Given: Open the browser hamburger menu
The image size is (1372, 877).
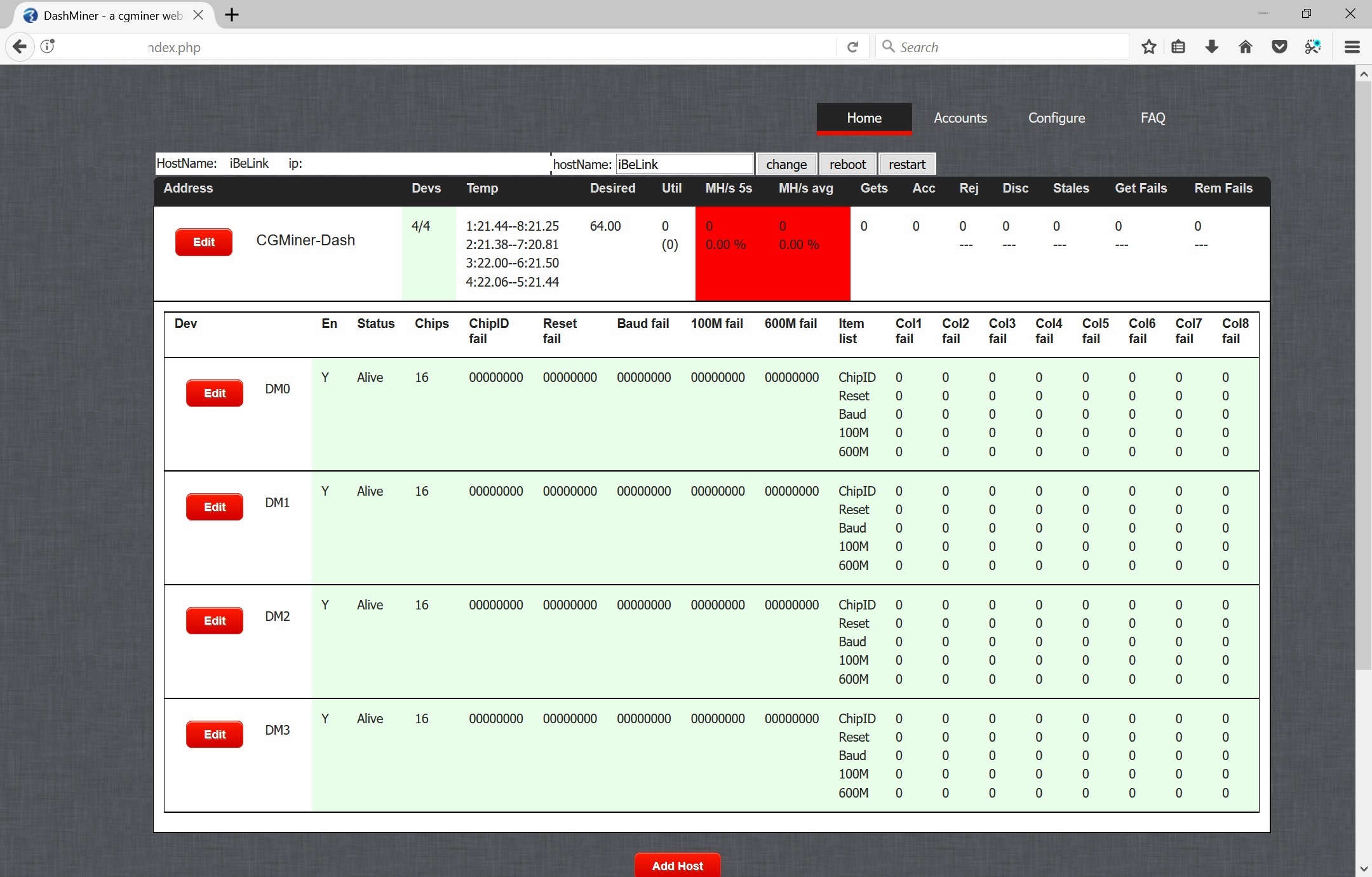Looking at the screenshot, I should tap(1352, 47).
